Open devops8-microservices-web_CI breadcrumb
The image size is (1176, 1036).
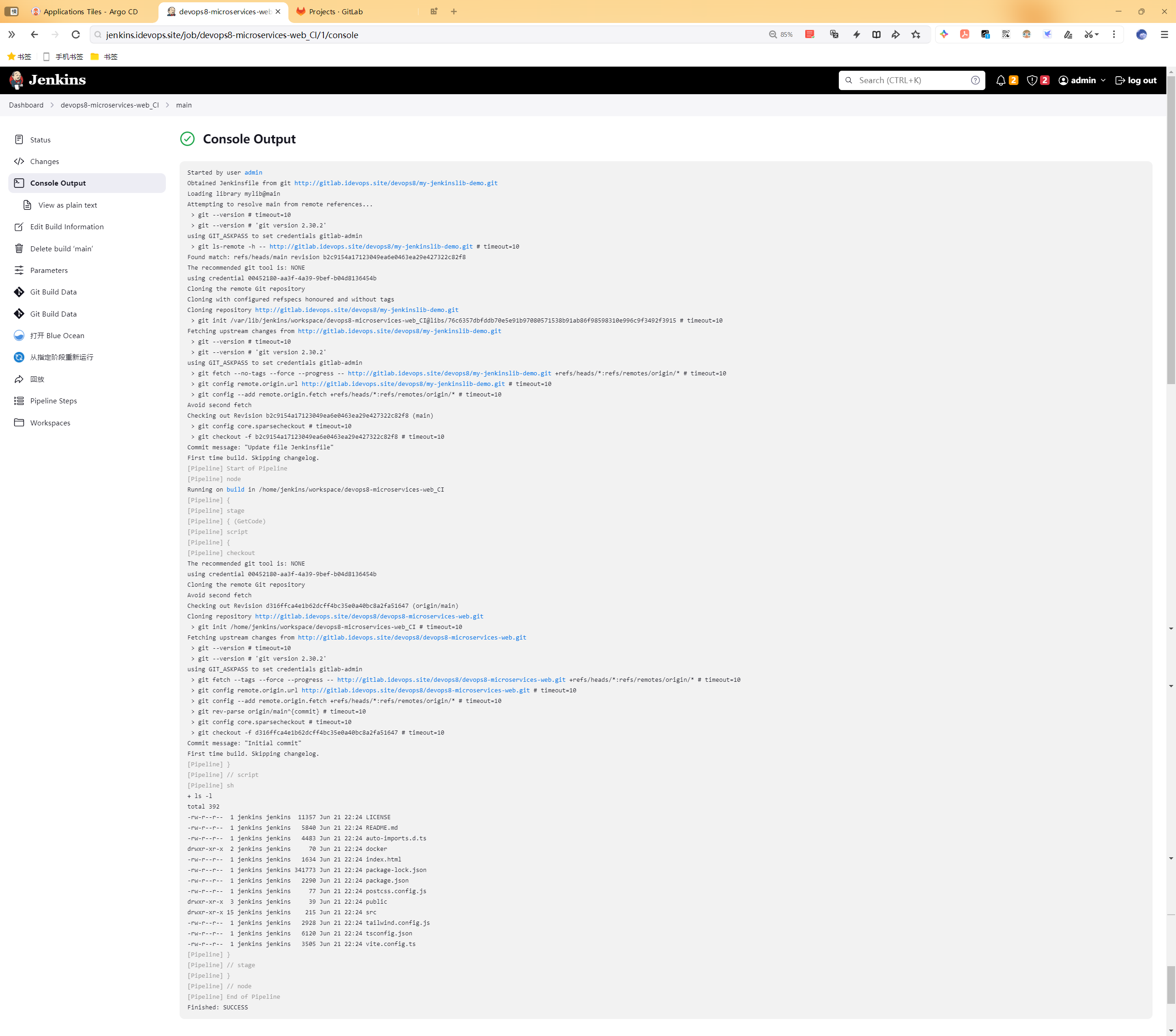(x=110, y=105)
